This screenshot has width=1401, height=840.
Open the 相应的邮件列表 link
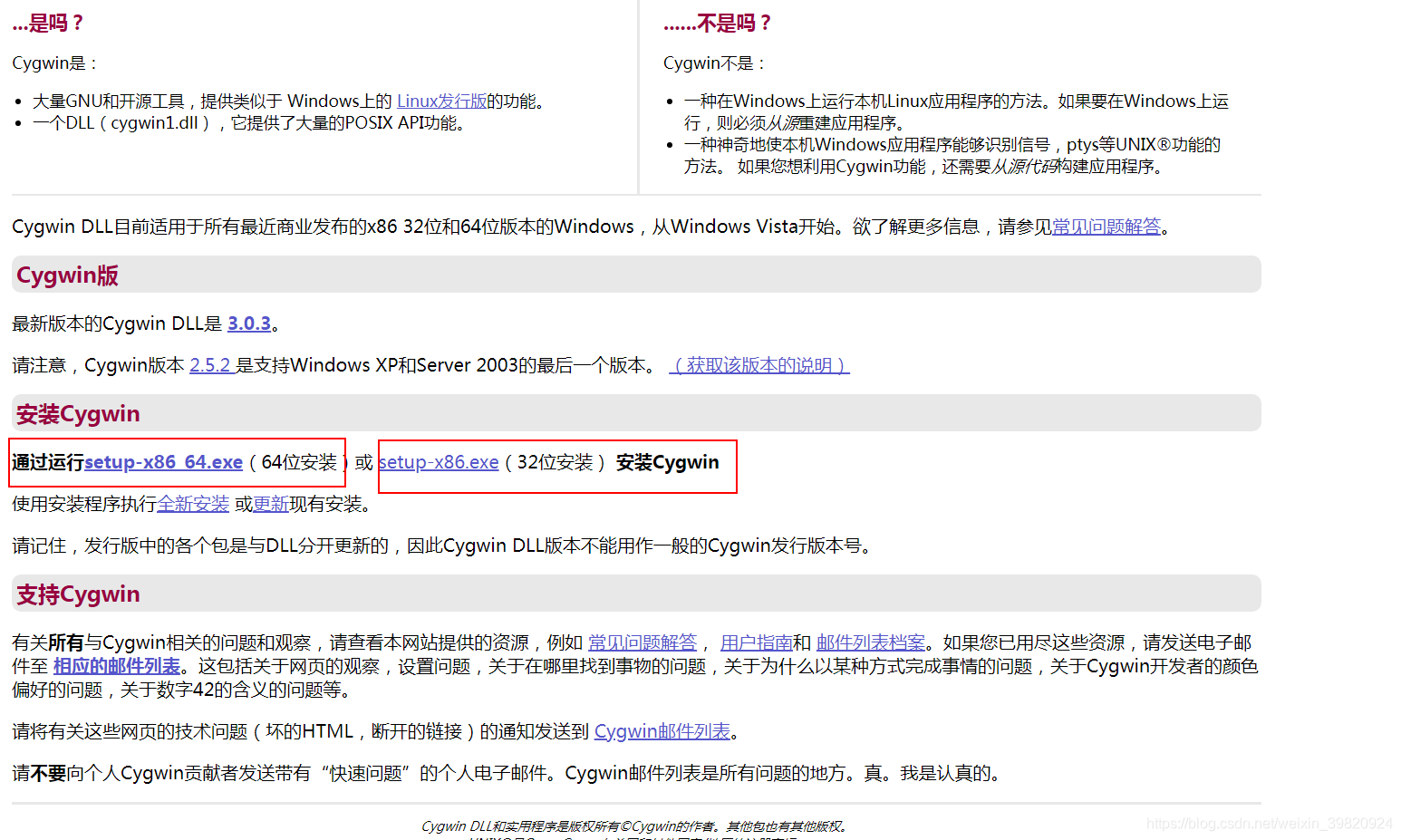(117, 666)
